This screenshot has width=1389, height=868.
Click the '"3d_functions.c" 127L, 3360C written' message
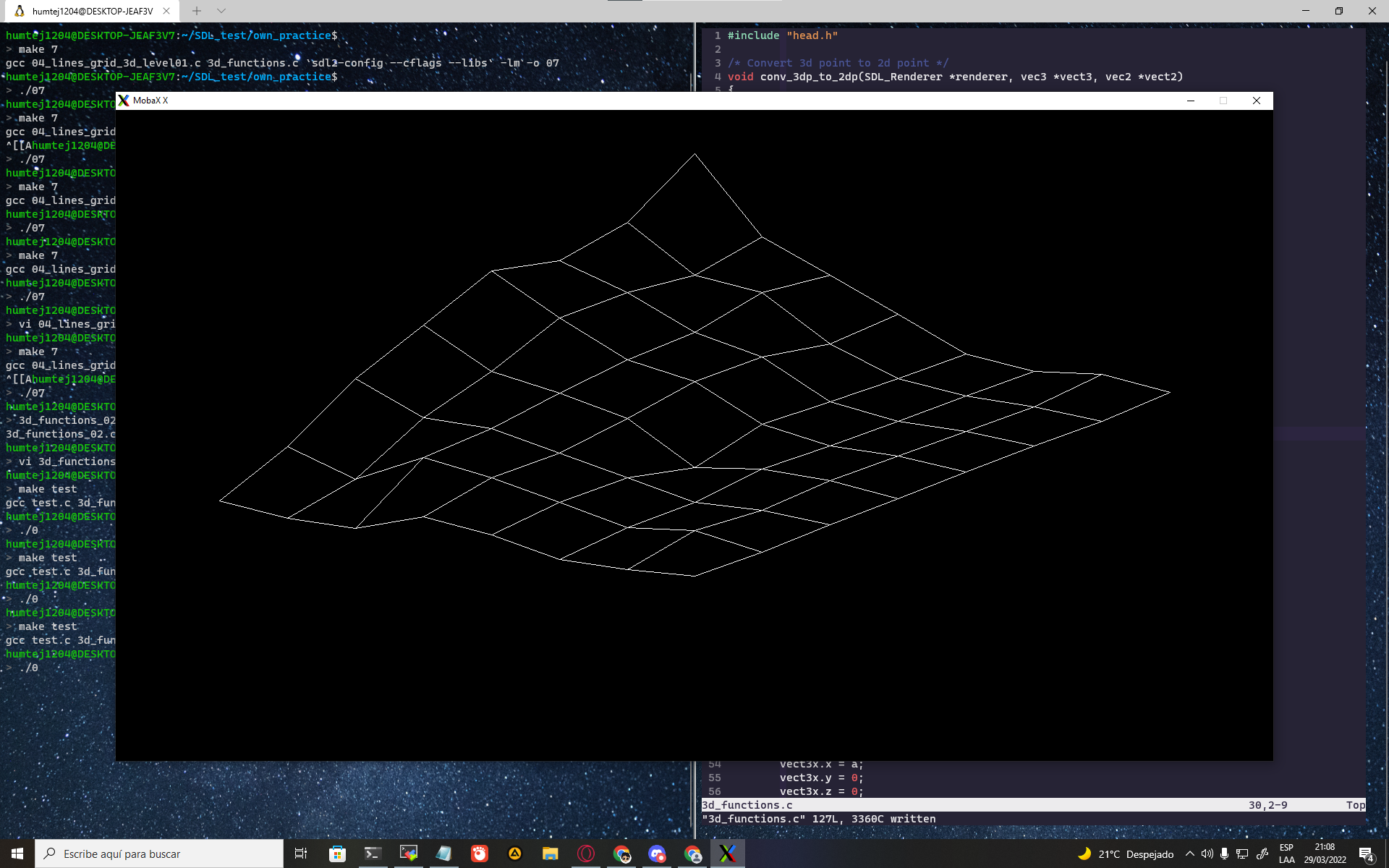[819, 819]
